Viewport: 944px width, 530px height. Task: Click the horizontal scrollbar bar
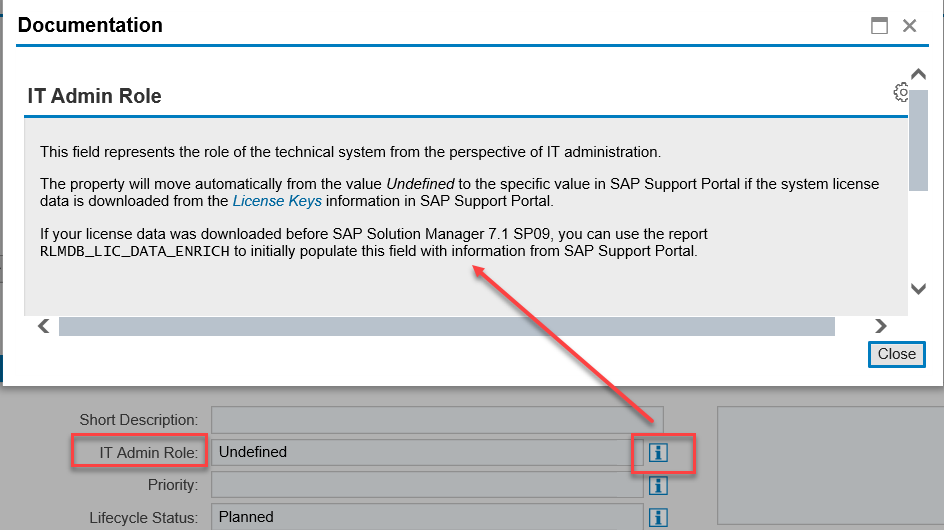coord(447,326)
